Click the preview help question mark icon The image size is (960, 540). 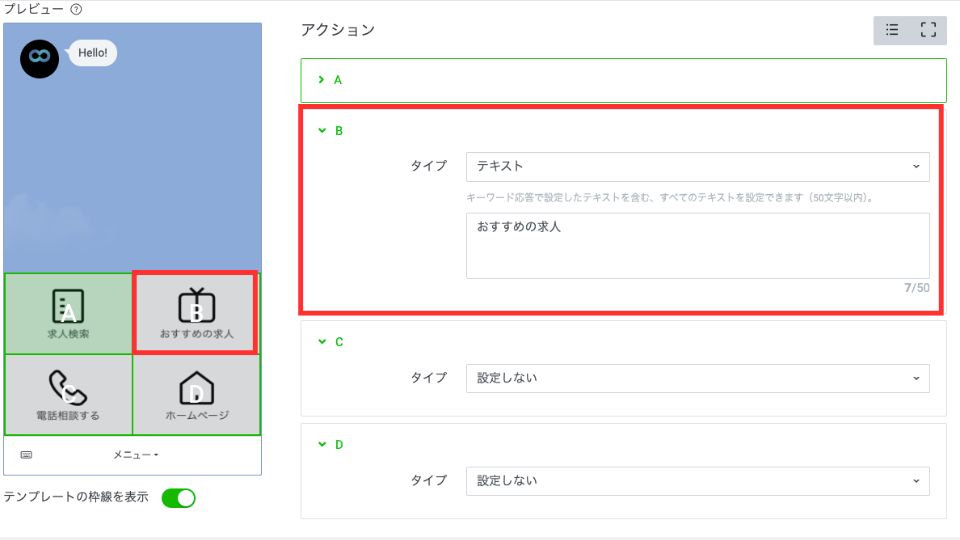77,9
